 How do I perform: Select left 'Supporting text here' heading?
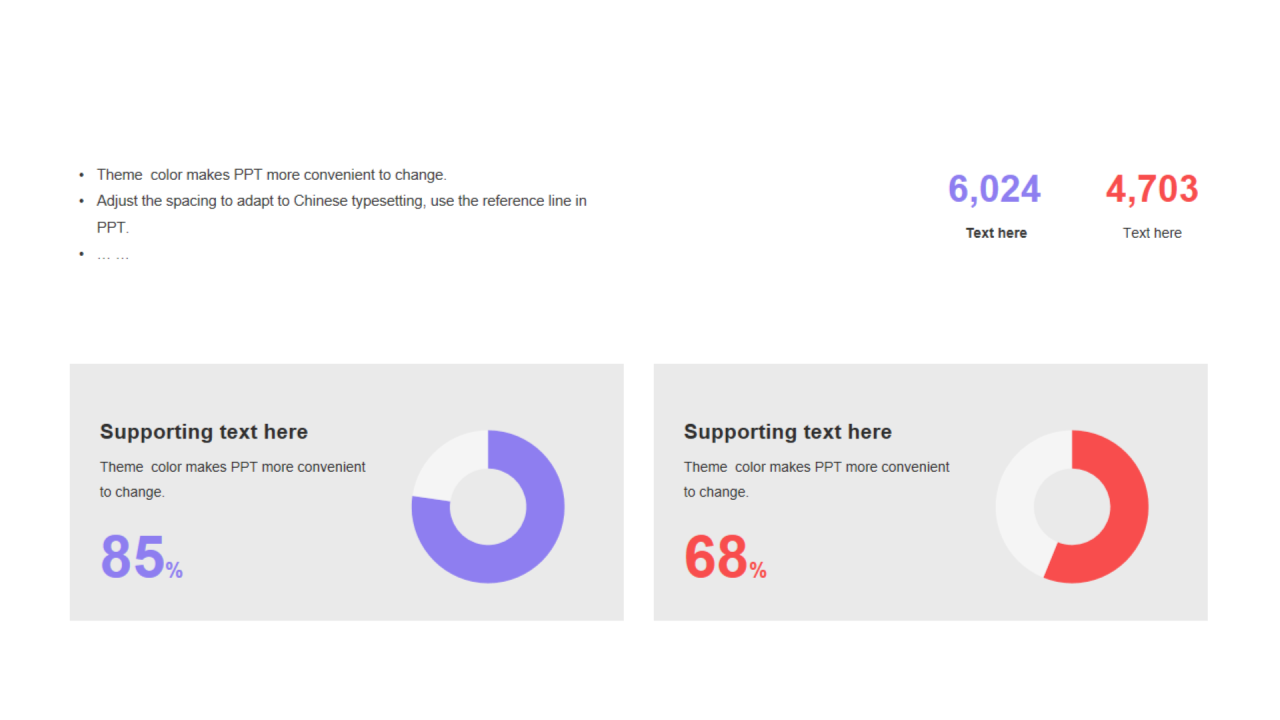click(204, 432)
